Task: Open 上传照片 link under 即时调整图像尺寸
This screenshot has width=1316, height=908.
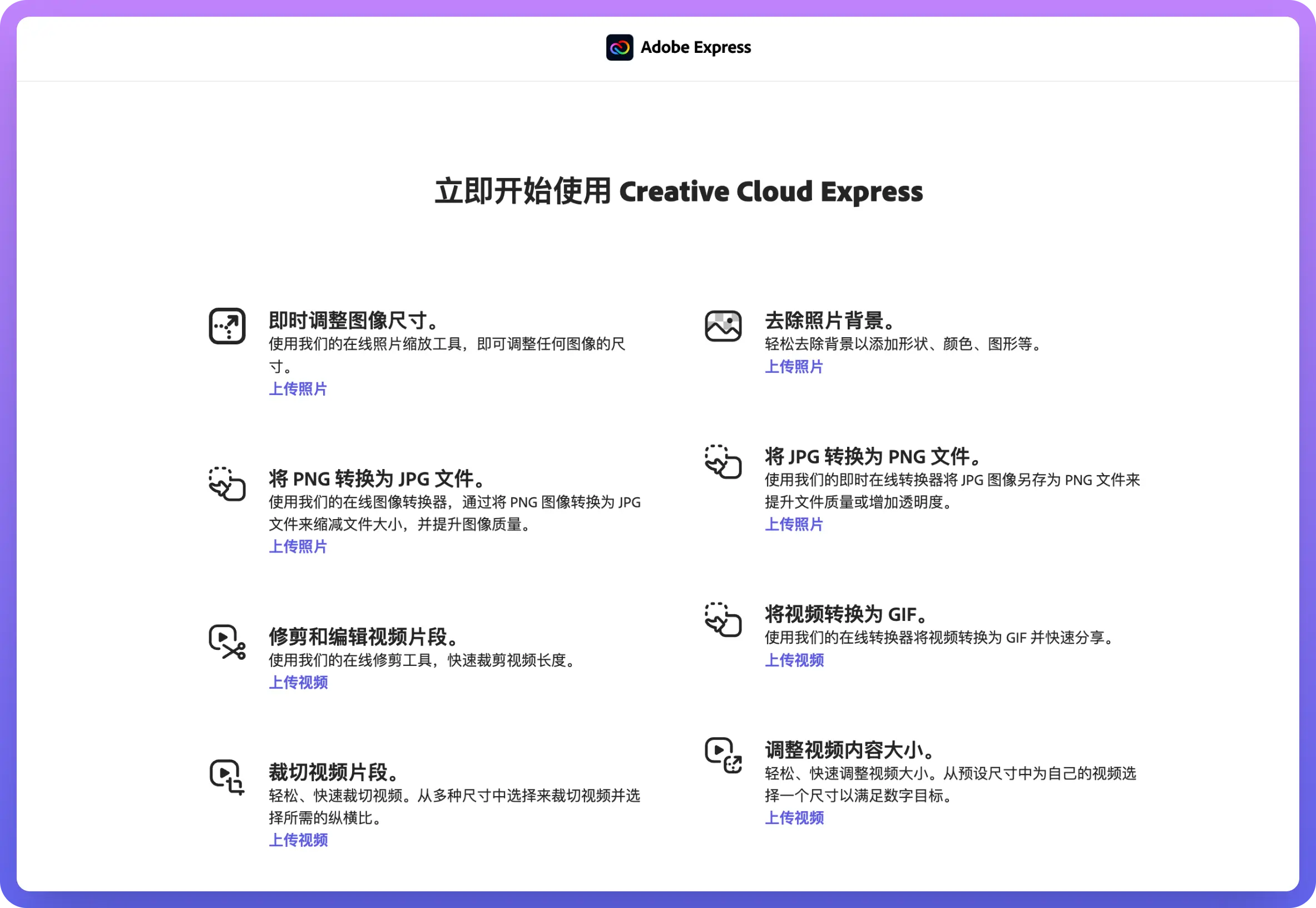Action: coord(298,389)
